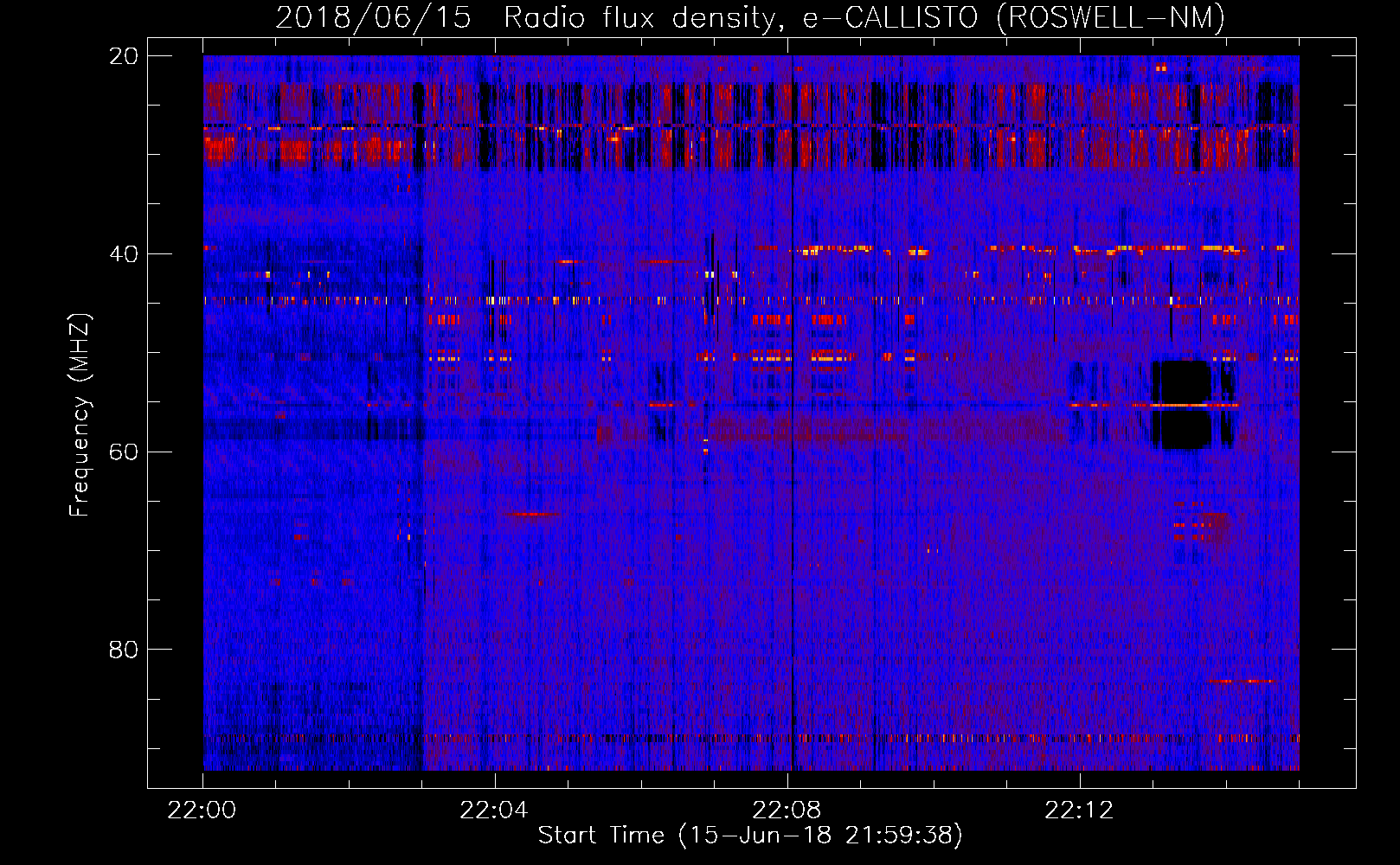
Task: Click the "Frequency (MHZ)" axis label
Action: click(x=80, y=415)
